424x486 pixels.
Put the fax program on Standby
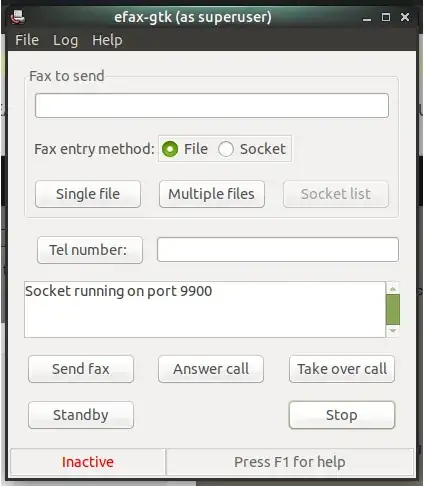click(x=81, y=415)
